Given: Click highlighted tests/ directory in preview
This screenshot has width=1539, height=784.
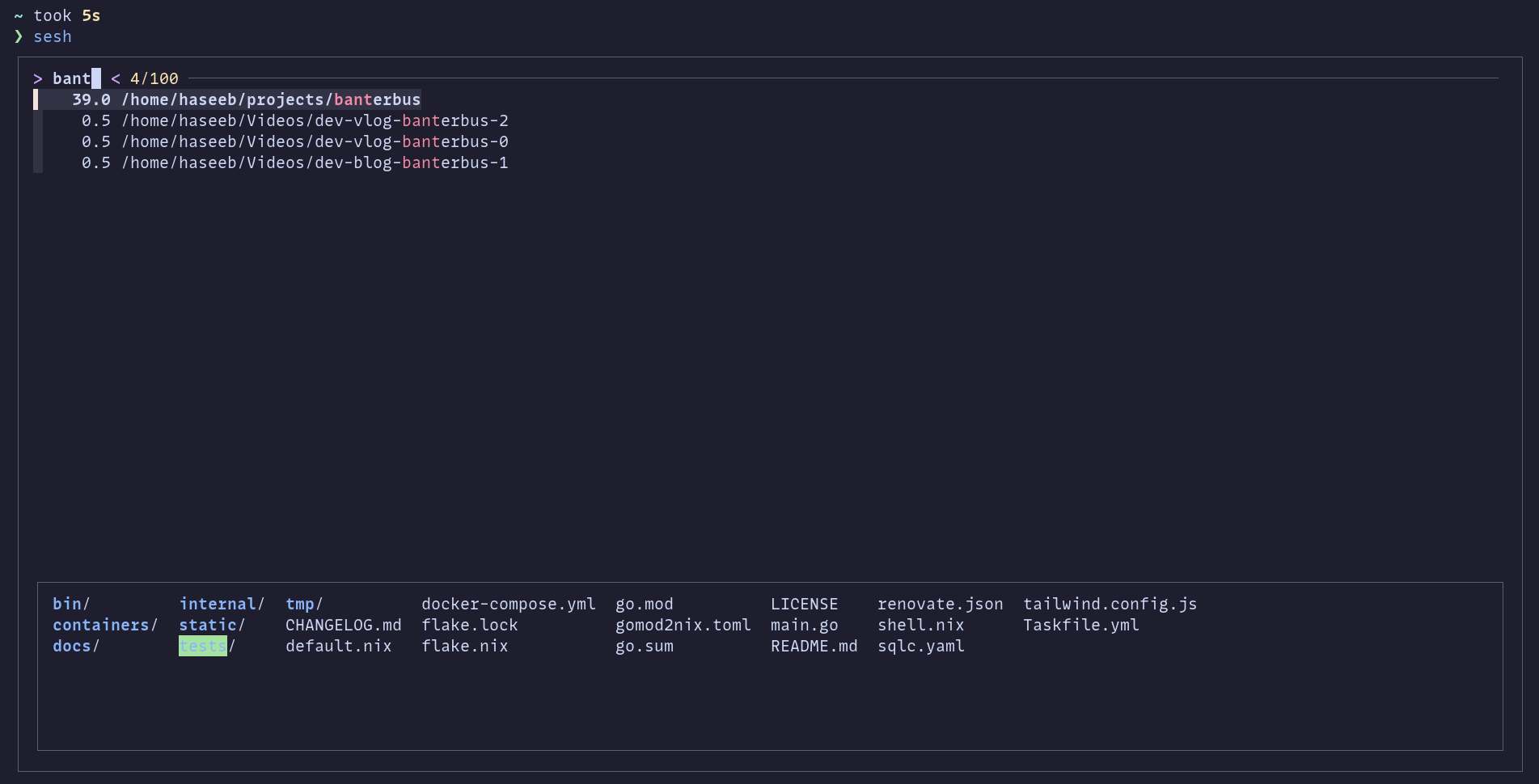Looking at the screenshot, I should click(x=207, y=646).
